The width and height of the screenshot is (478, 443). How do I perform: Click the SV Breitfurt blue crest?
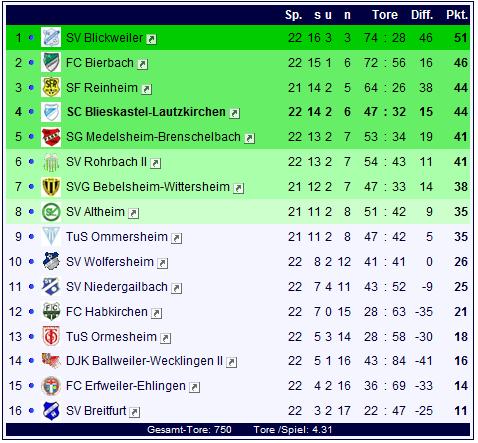click(x=51, y=411)
